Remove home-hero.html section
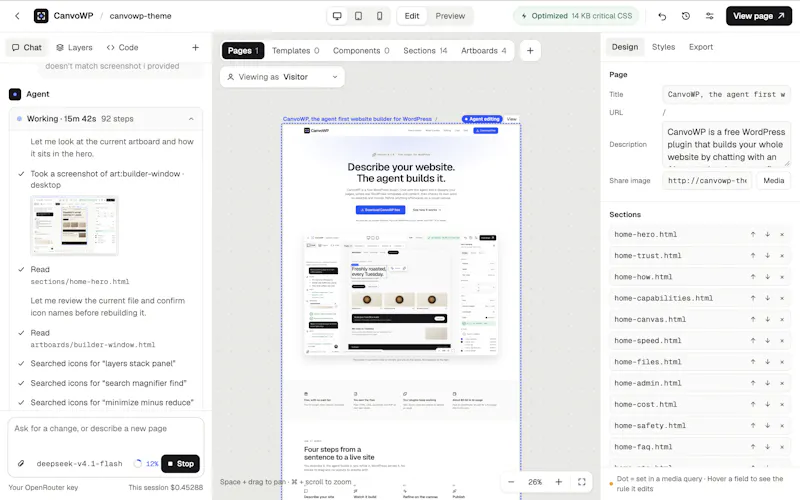The image size is (800, 500). [782, 234]
